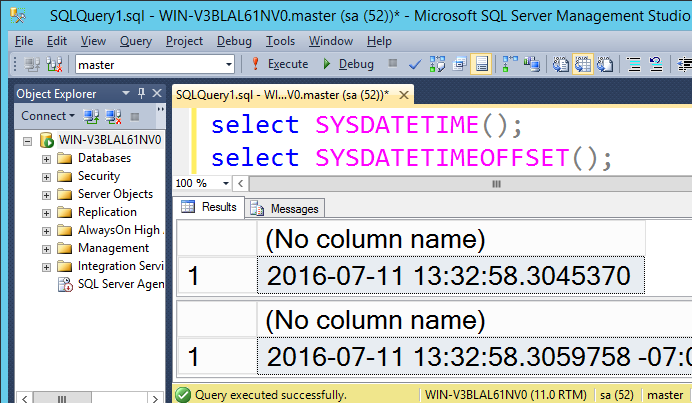Open the Query menu
The width and height of the screenshot is (692, 403).
pos(135,41)
